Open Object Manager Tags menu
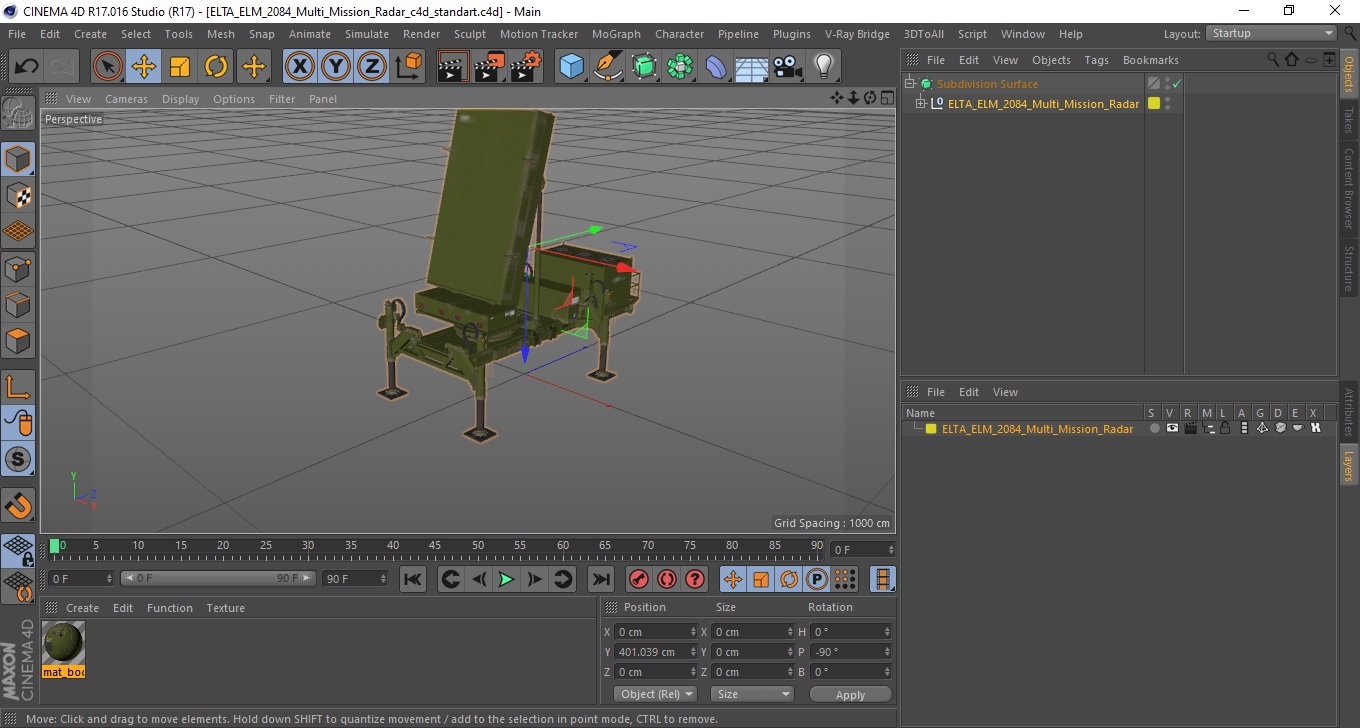Screen dimensions: 1360x728 (1097, 60)
